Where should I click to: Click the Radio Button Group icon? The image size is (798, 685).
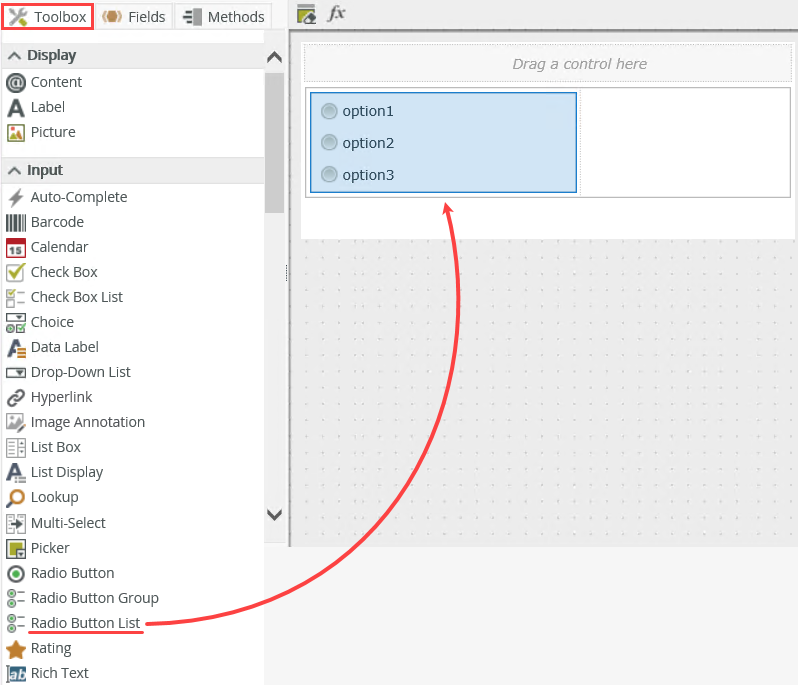(16, 598)
